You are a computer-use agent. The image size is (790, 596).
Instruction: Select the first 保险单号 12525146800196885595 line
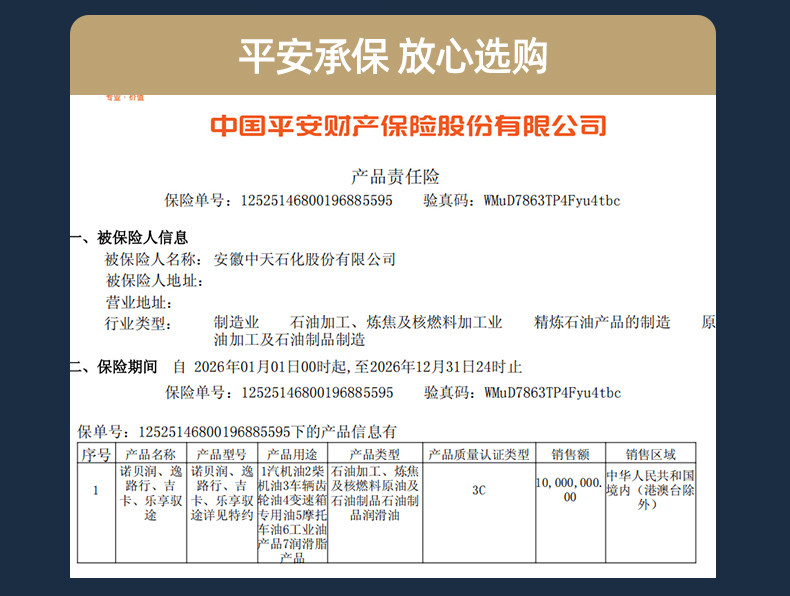[x=278, y=201]
